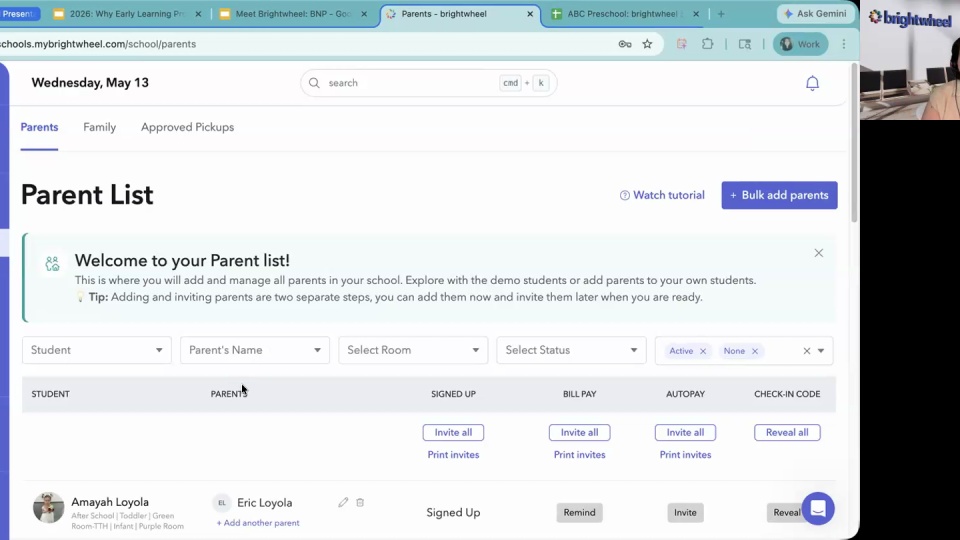960x540 pixels.
Task: Open Chrome three-dot menu
Action: [x=844, y=44]
